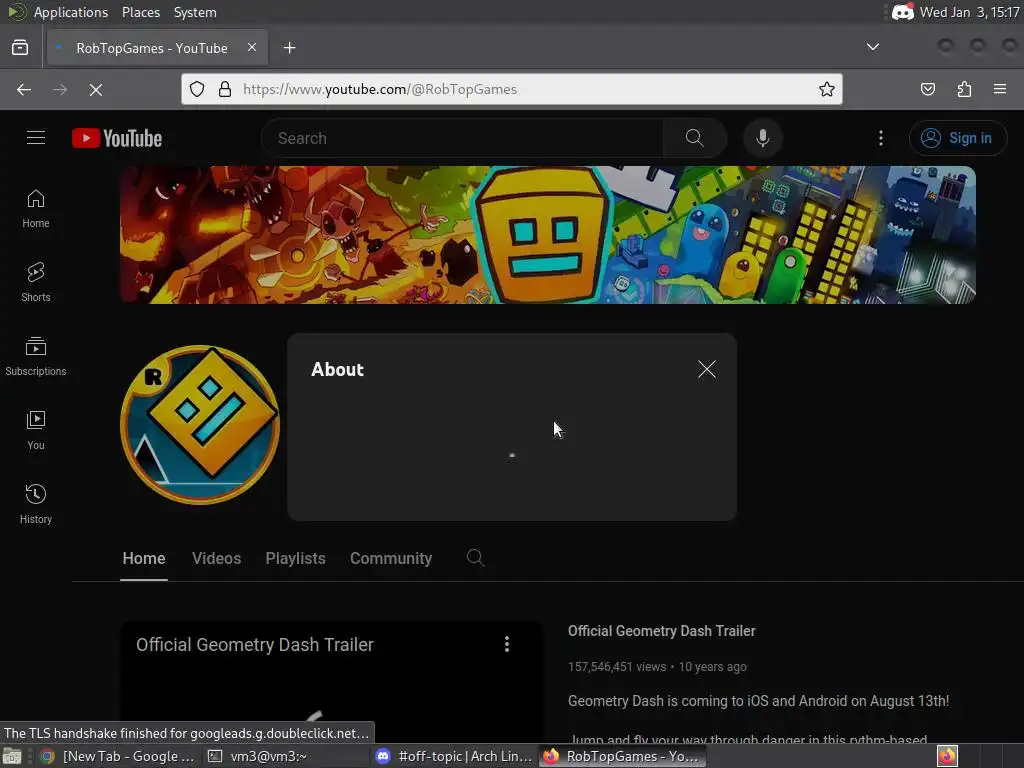Open Shorts in the sidebar
This screenshot has height=768, width=1024.
point(36,283)
